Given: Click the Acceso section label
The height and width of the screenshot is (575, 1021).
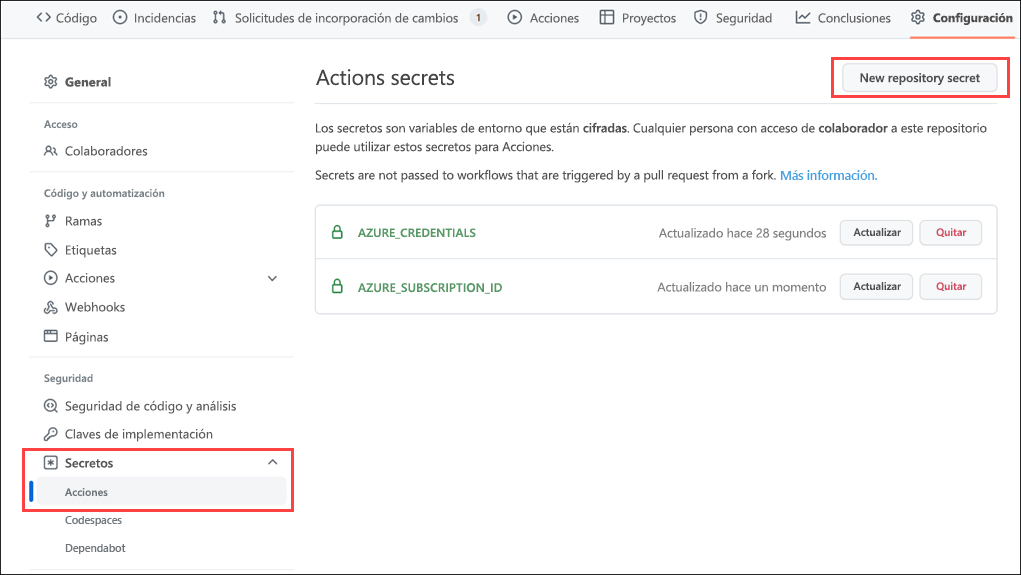Looking at the screenshot, I should point(61,124).
